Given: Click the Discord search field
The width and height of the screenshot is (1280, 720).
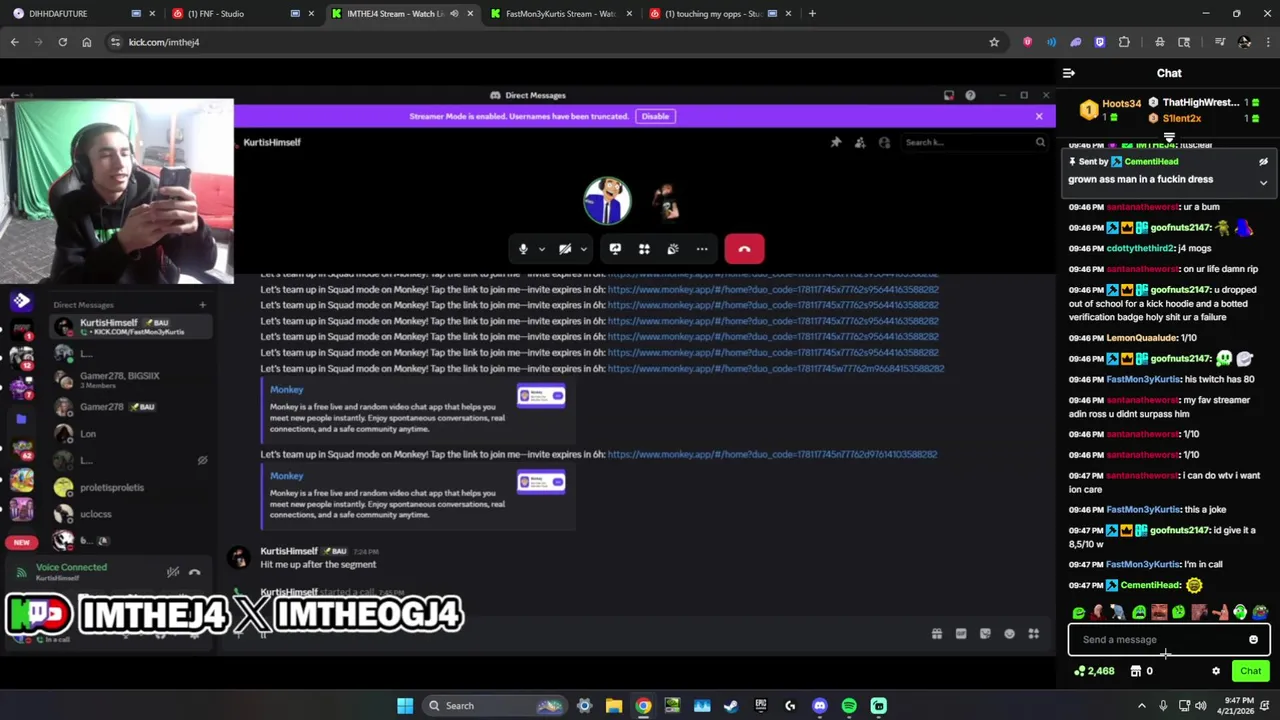Looking at the screenshot, I should (x=974, y=142).
